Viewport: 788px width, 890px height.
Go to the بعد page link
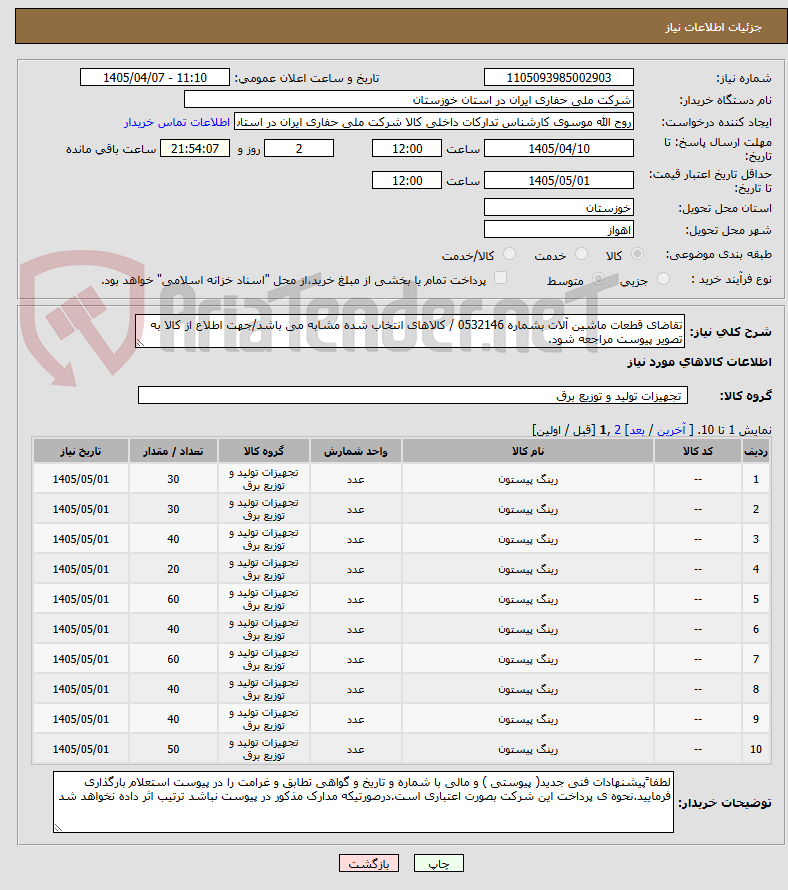click(x=636, y=430)
